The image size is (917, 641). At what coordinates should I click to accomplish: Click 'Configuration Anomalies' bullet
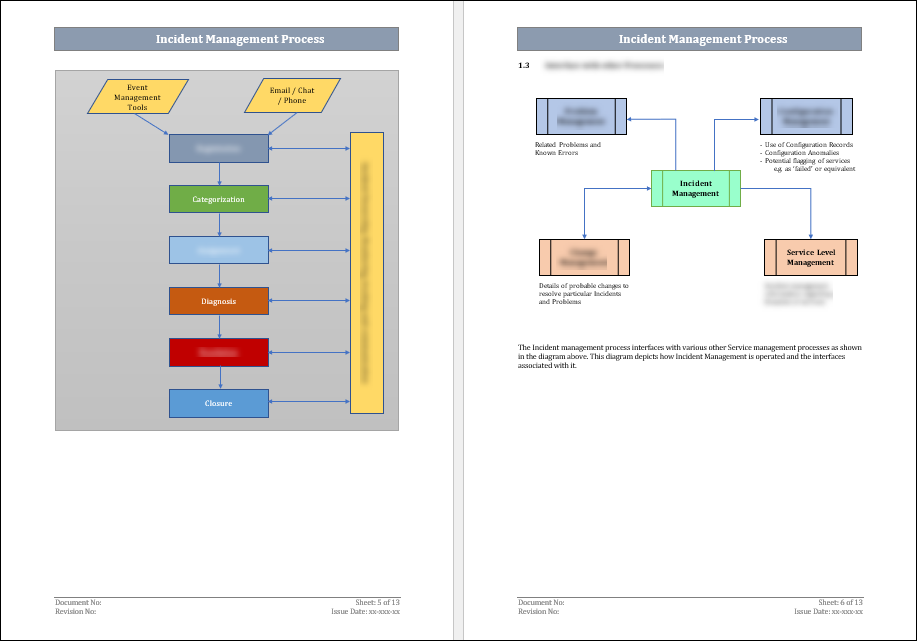[801, 153]
